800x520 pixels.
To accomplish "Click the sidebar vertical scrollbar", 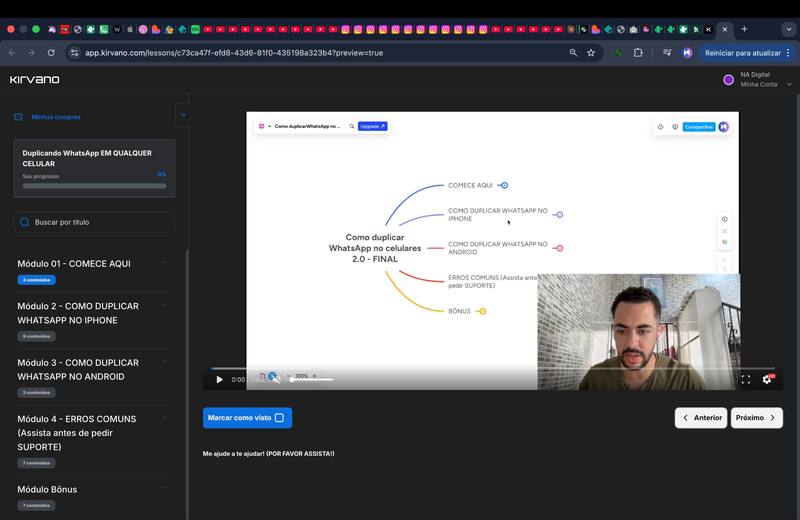I will [x=187, y=383].
